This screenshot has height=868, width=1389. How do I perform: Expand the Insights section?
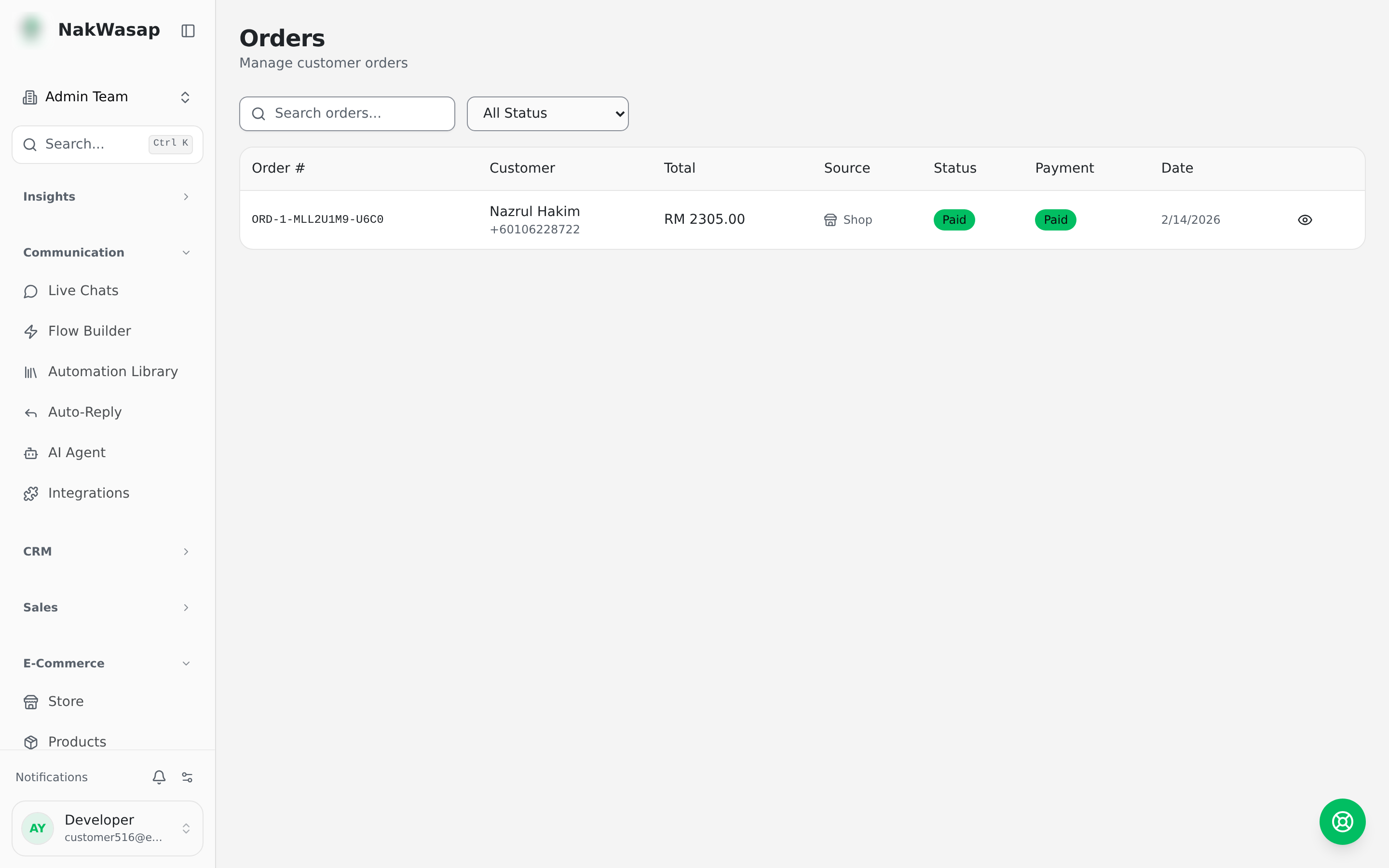point(108,197)
